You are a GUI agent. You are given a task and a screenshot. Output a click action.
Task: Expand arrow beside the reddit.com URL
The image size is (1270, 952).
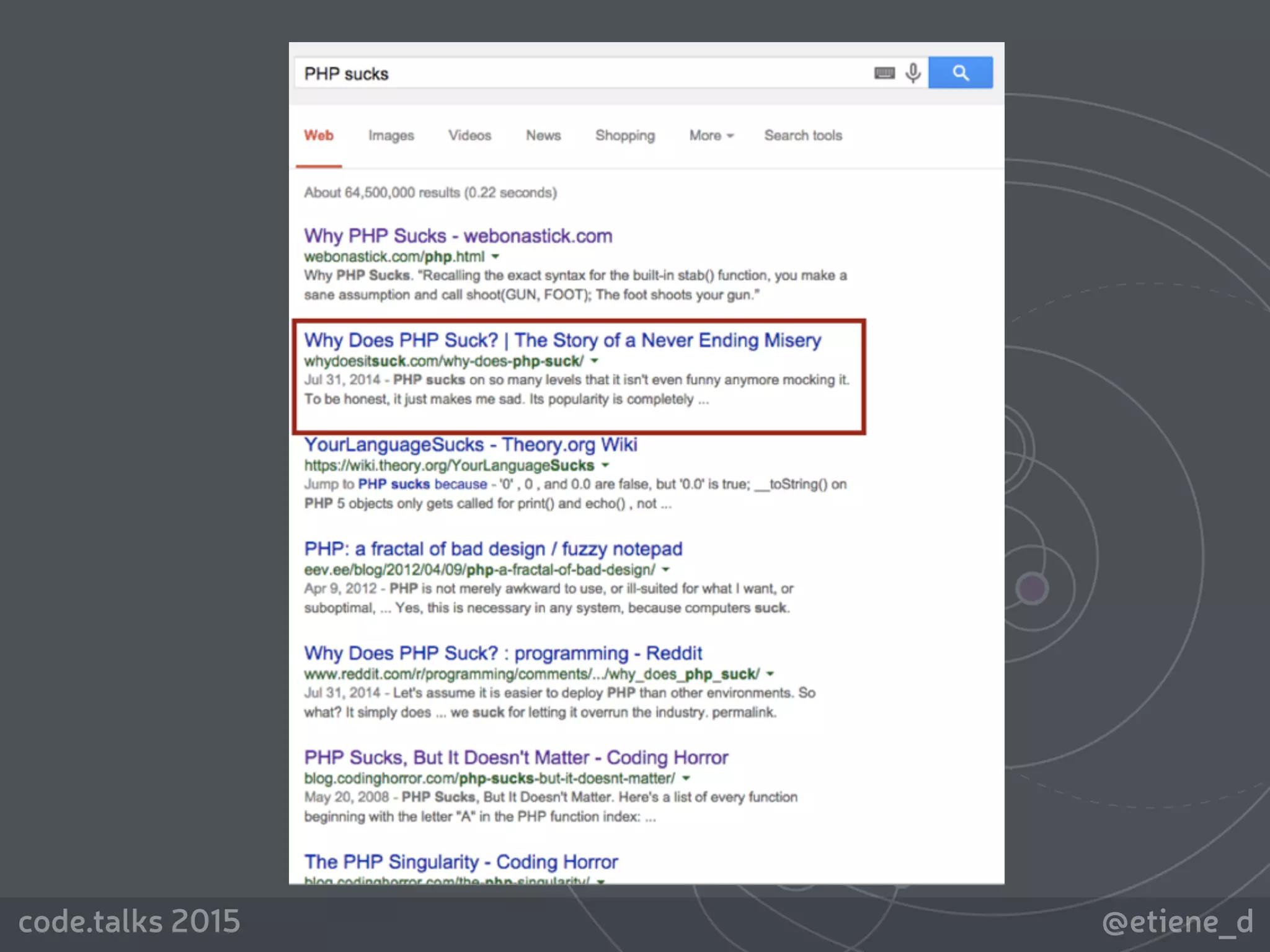coord(770,674)
